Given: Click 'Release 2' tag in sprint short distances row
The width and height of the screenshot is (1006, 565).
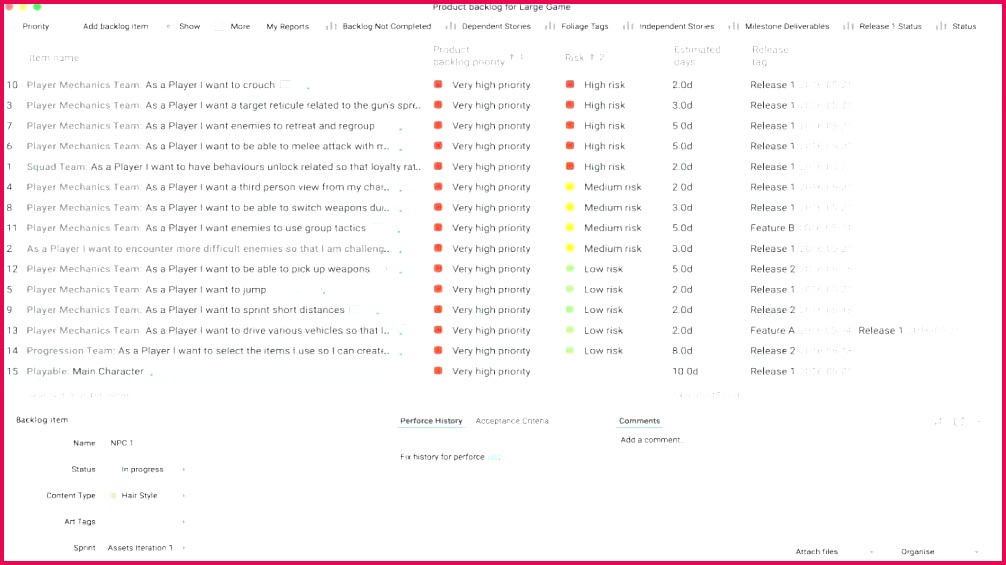Looking at the screenshot, I should pos(772,310).
